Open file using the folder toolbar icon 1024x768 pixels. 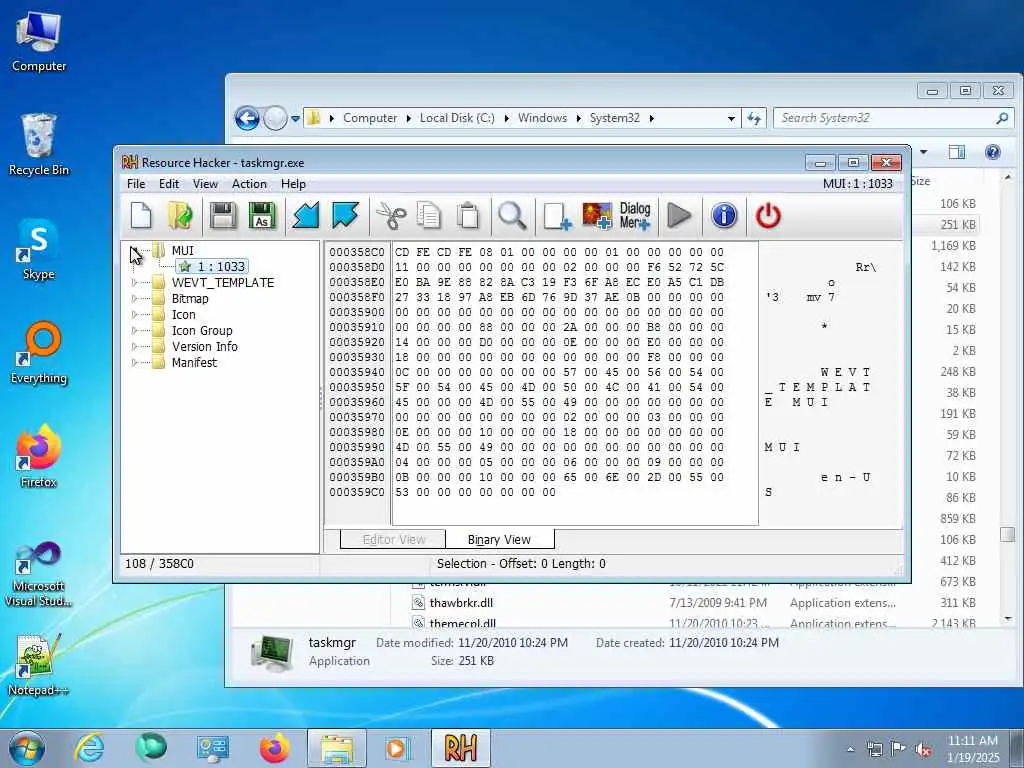pos(180,216)
